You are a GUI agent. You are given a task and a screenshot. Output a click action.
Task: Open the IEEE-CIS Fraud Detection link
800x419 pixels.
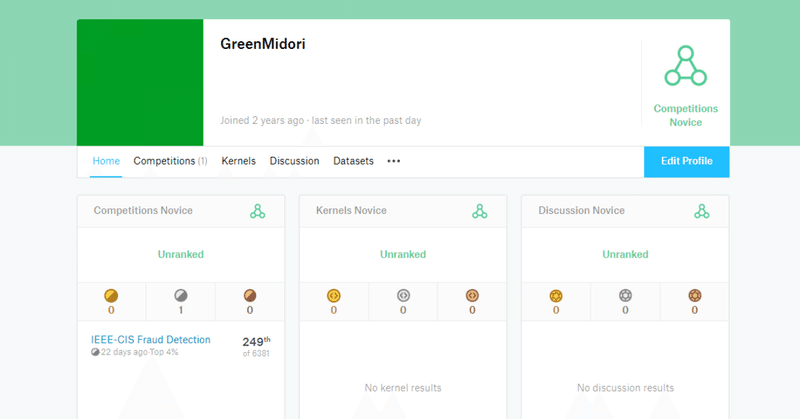151,340
